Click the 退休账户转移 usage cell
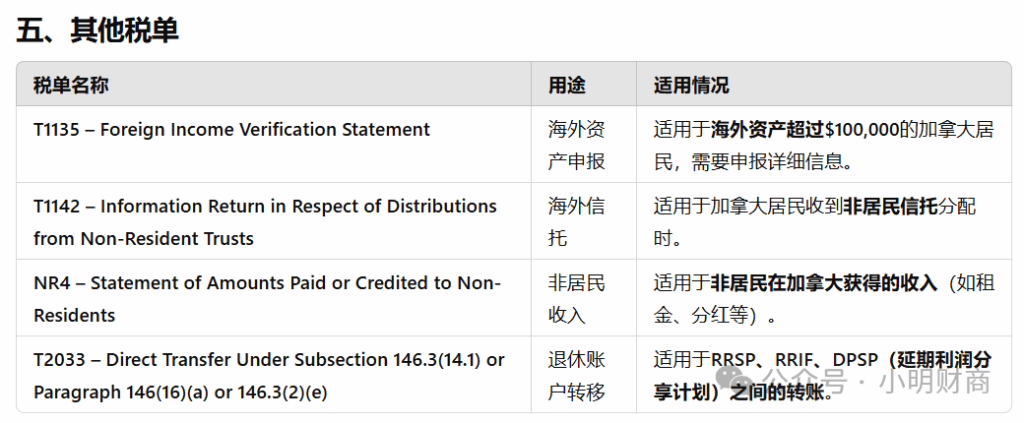This screenshot has height=423, width=1024. [x=577, y=376]
